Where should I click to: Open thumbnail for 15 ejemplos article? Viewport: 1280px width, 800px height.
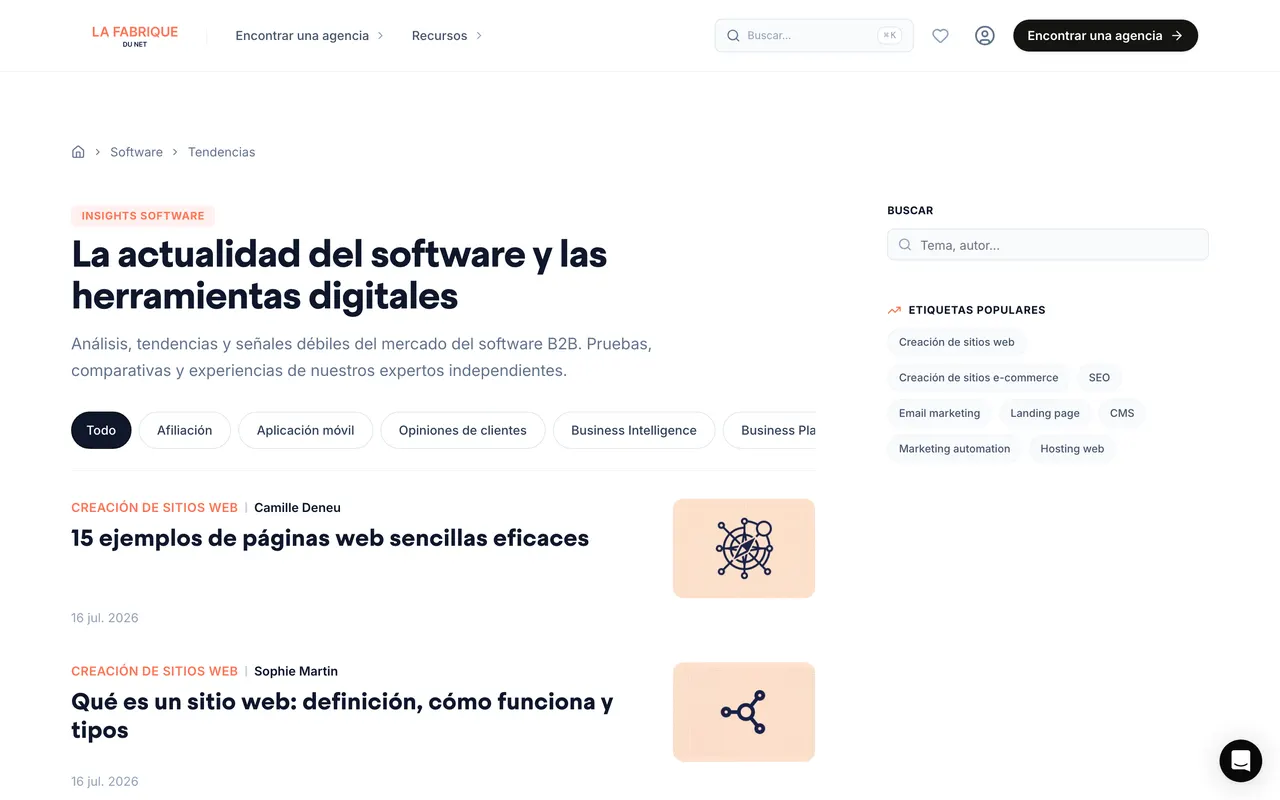click(x=744, y=548)
